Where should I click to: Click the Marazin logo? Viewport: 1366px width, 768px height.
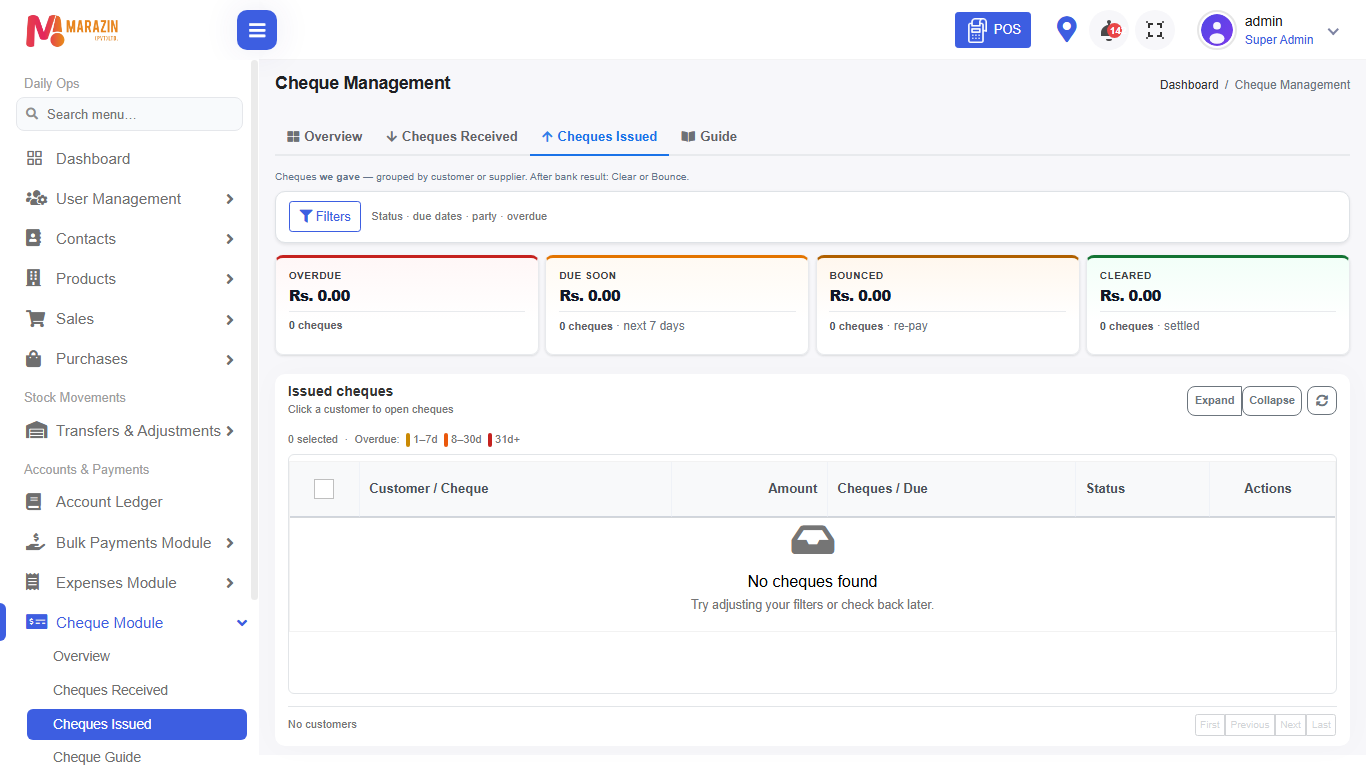click(72, 30)
